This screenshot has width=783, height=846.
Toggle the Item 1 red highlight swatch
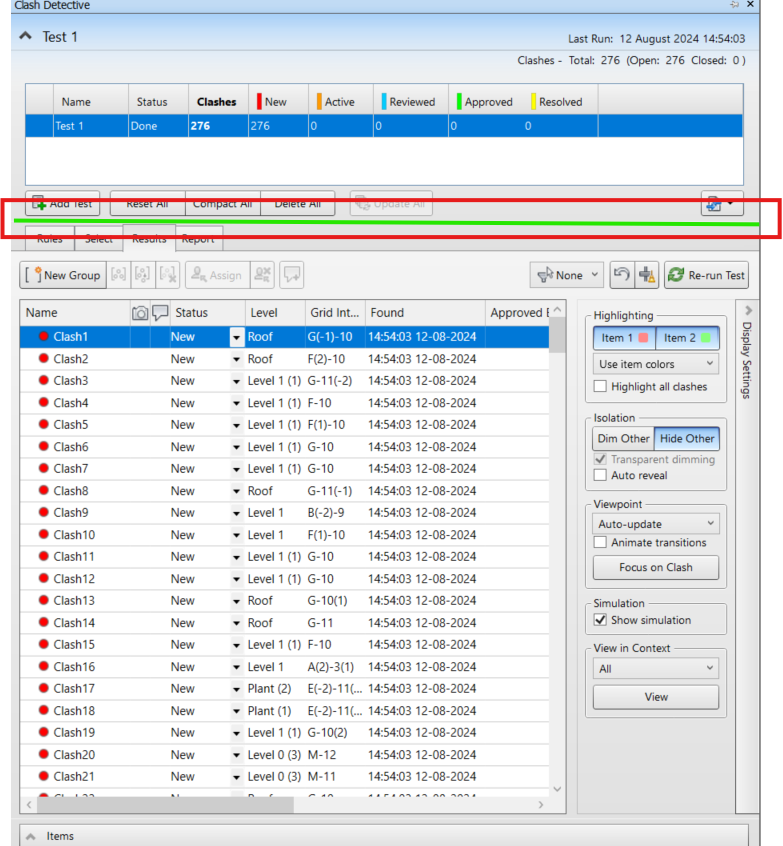(643, 338)
